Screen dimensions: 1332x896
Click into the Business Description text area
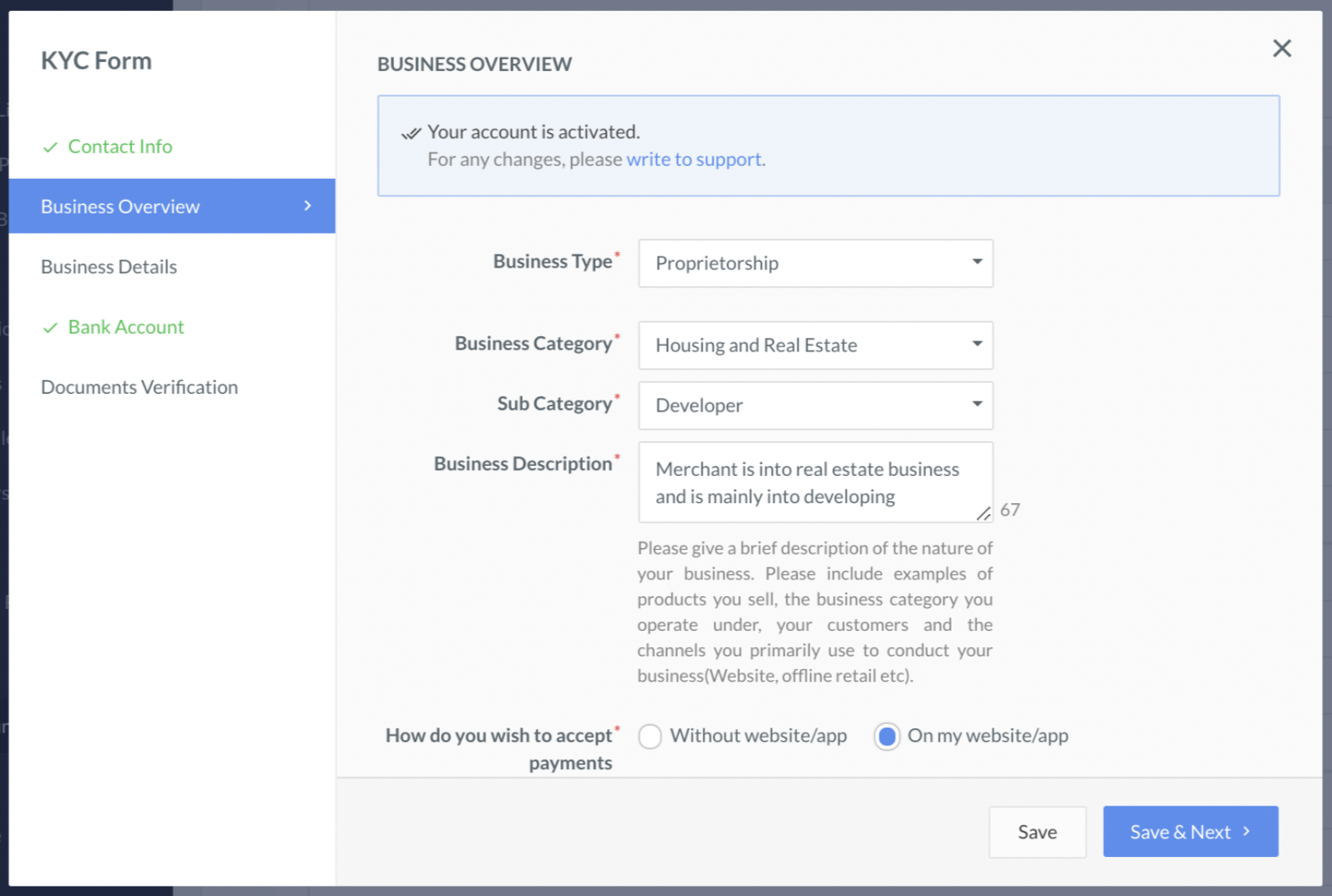(815, 482)
